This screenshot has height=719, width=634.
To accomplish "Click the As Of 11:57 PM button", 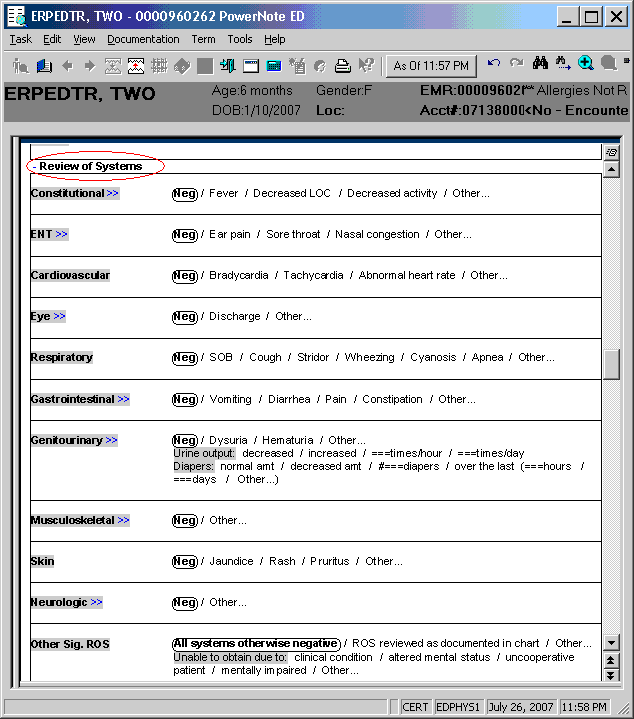I will [x=431, y=66].
